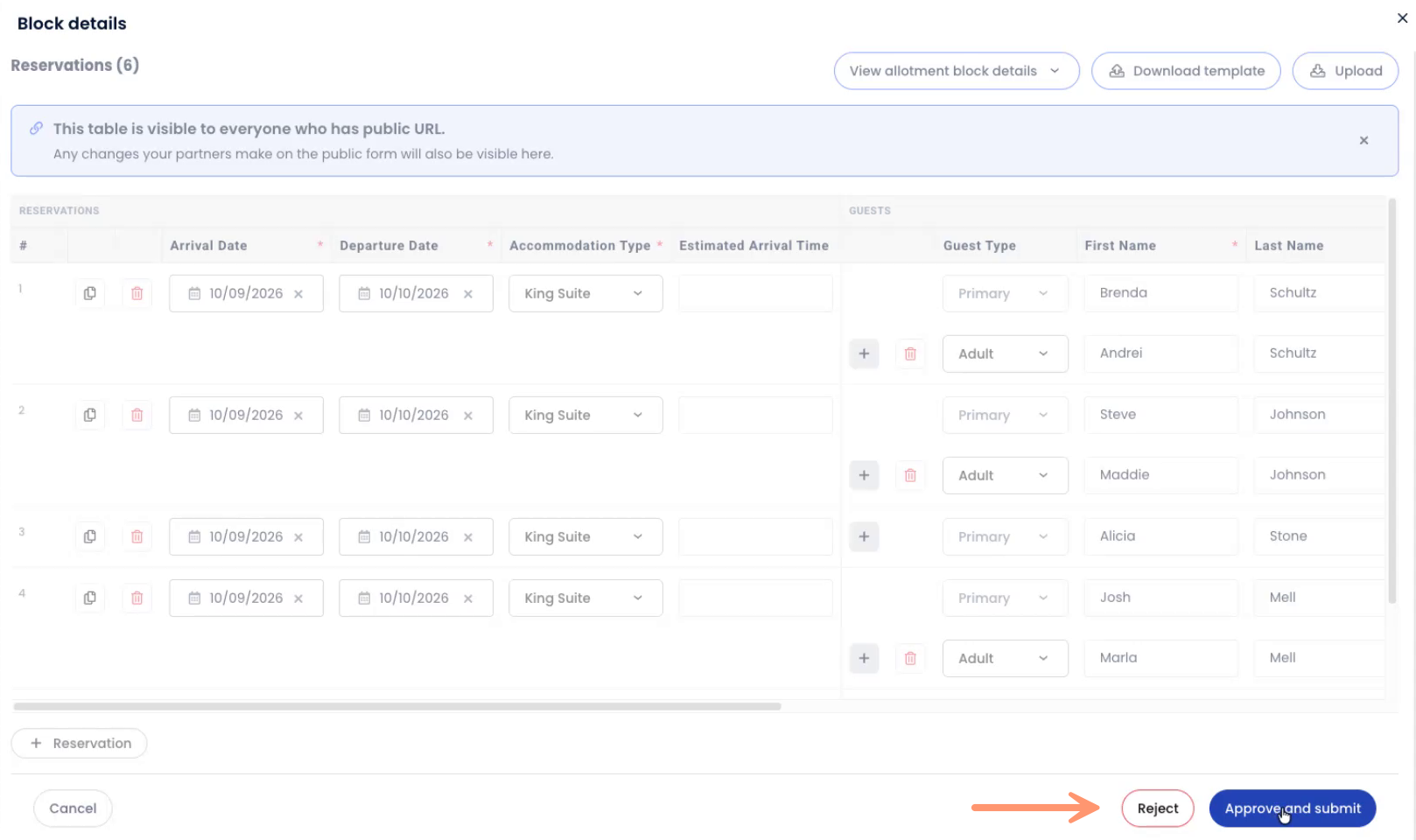This screenshot has height=840, width=1416.
Task: Open King Suite dropdown in row 3
Action: click(x=585, y=536)
